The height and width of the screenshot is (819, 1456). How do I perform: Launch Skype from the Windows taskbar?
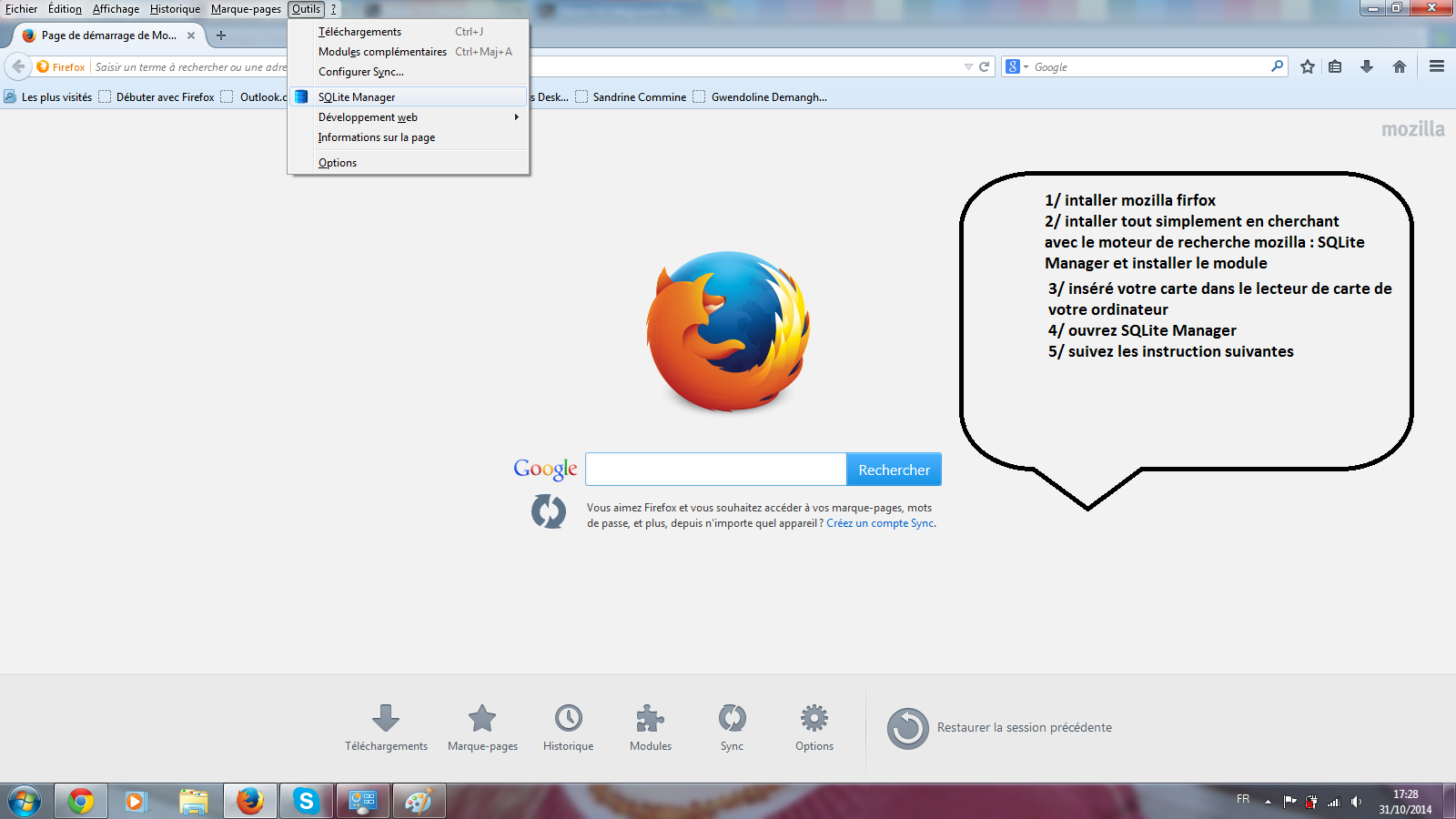(x=306, y=801)
